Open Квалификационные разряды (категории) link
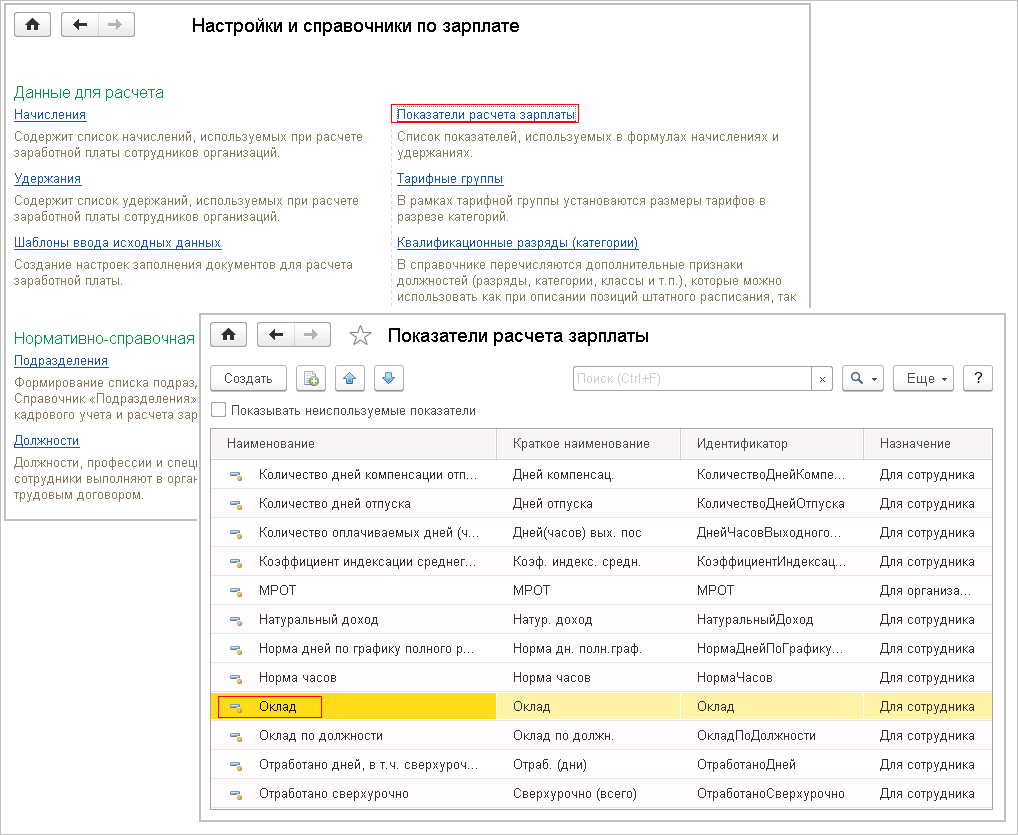 [517, 243]
